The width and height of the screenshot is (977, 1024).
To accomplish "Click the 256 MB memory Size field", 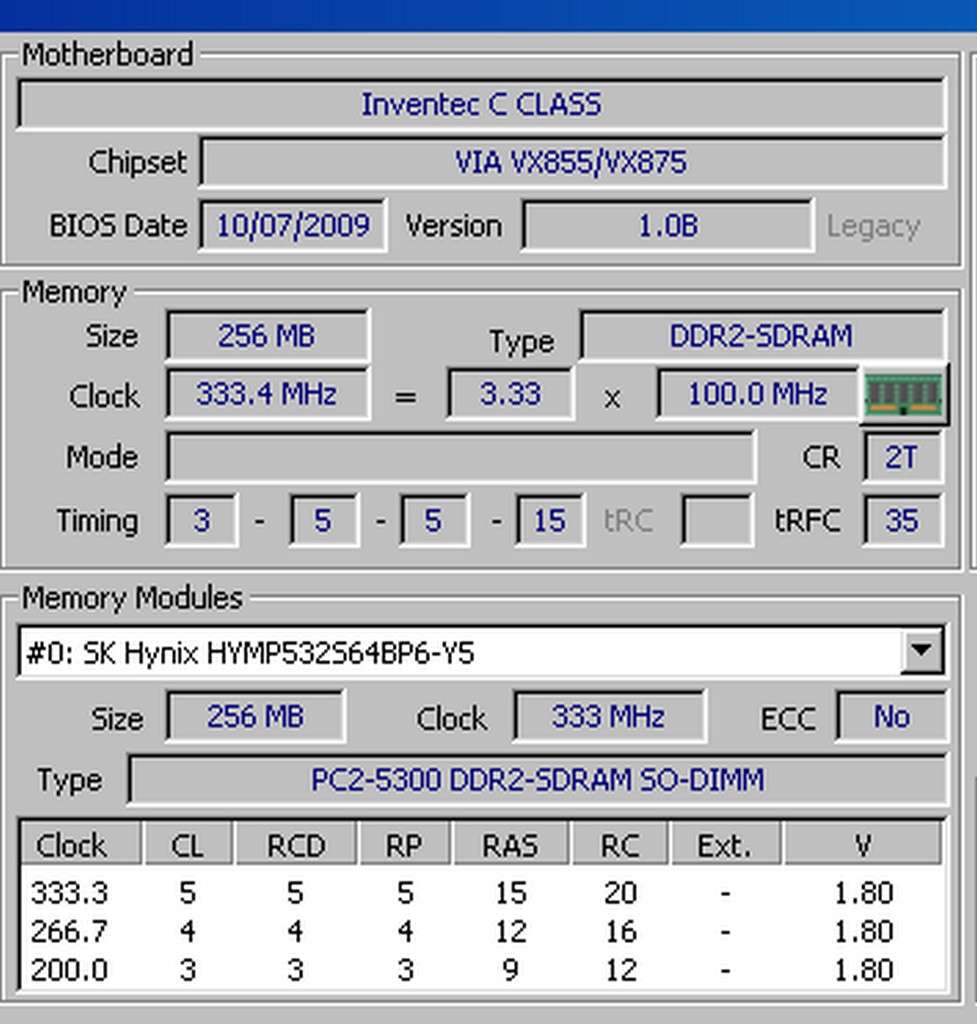I will click(267, 336).
